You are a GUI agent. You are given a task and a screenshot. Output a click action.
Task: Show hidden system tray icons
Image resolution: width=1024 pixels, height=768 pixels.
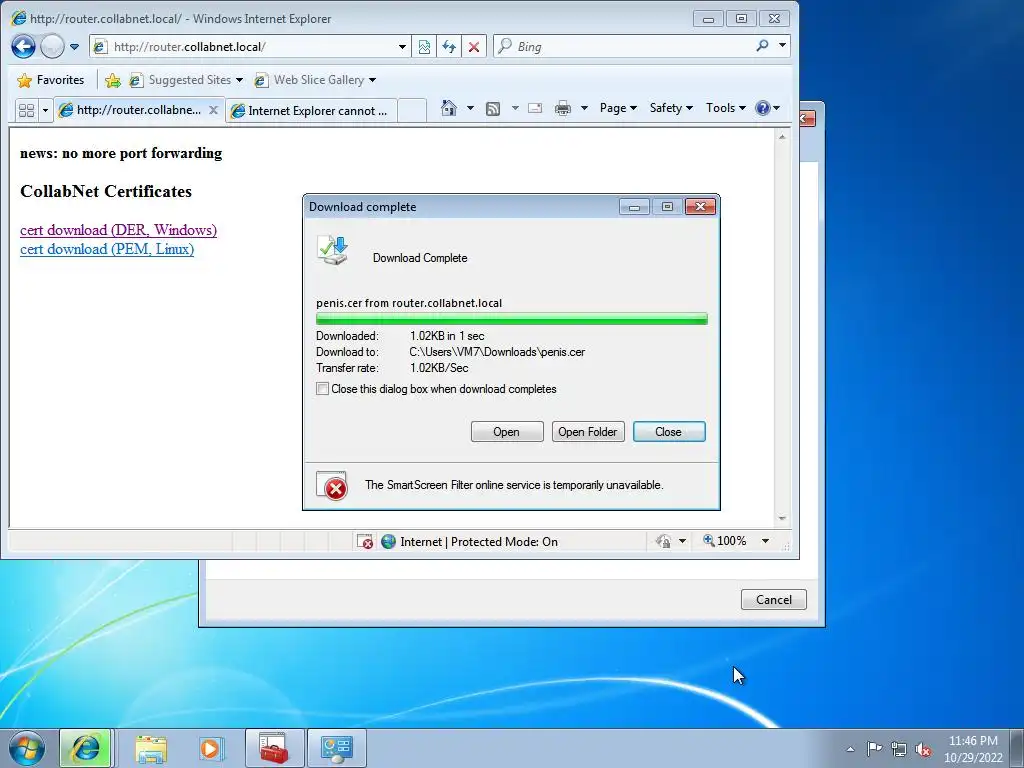pos(850,749)
